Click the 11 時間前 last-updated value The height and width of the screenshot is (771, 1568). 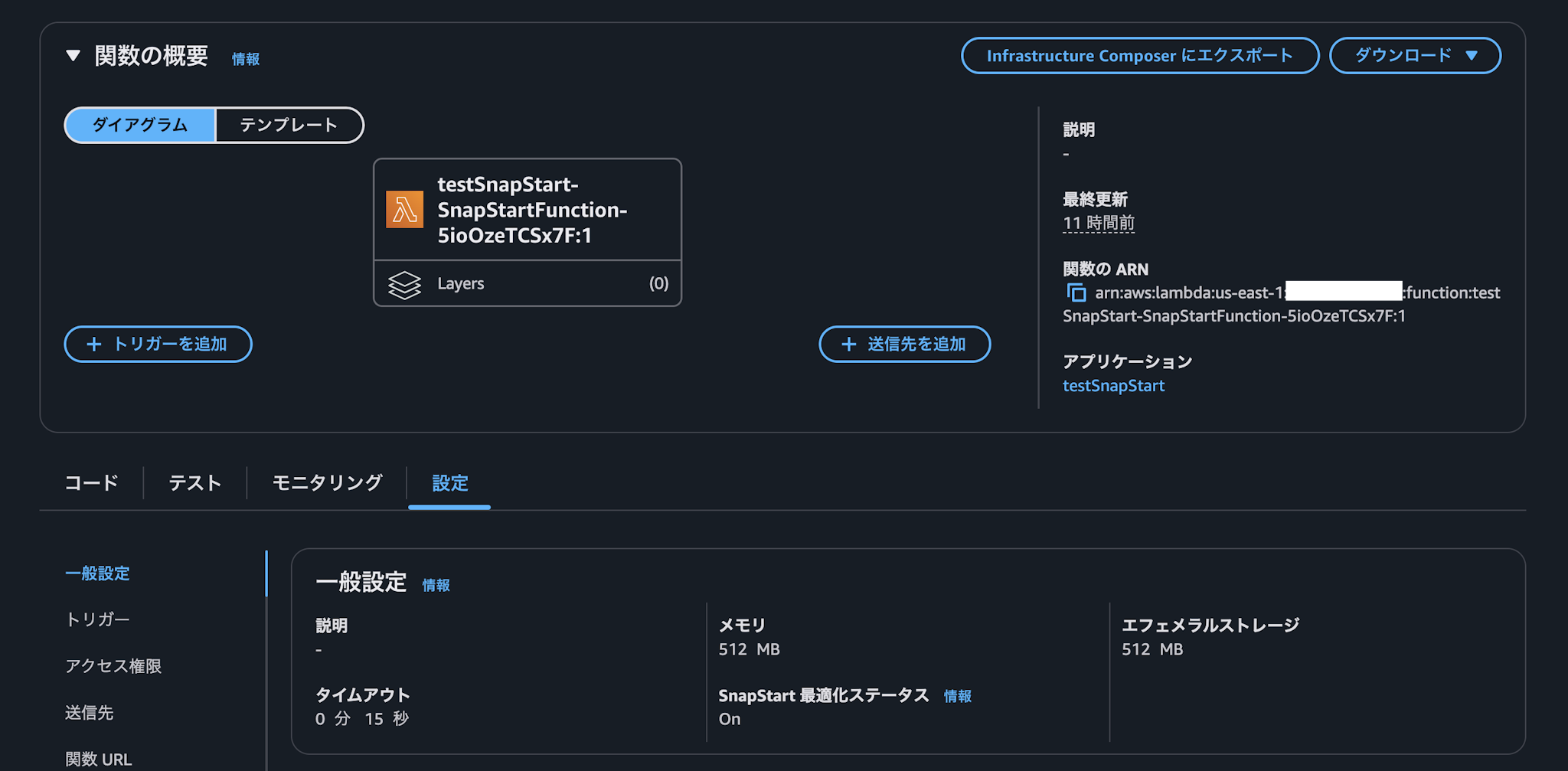1099,223
